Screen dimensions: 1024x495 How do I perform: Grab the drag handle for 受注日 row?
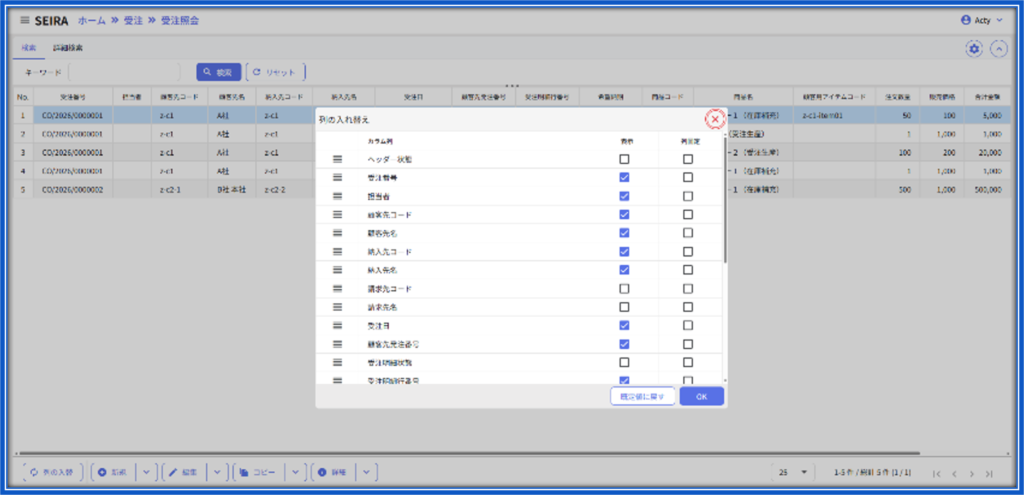[x=338, y=325]
